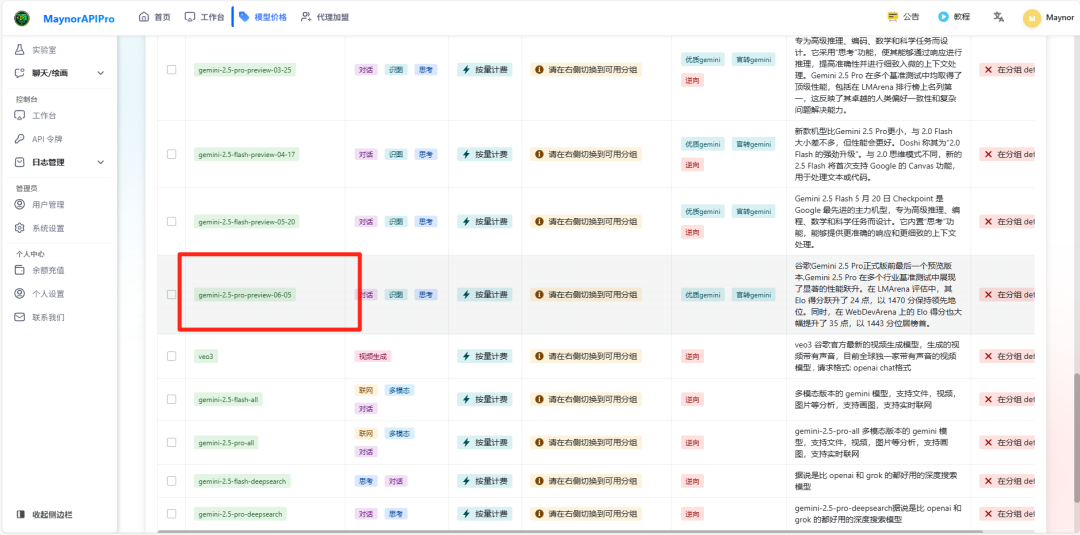Click lightning icon in gemini-2.5-flash-all row
Image resolution: width=1080 pixels, height=535 pixels.
pos(466,399)
